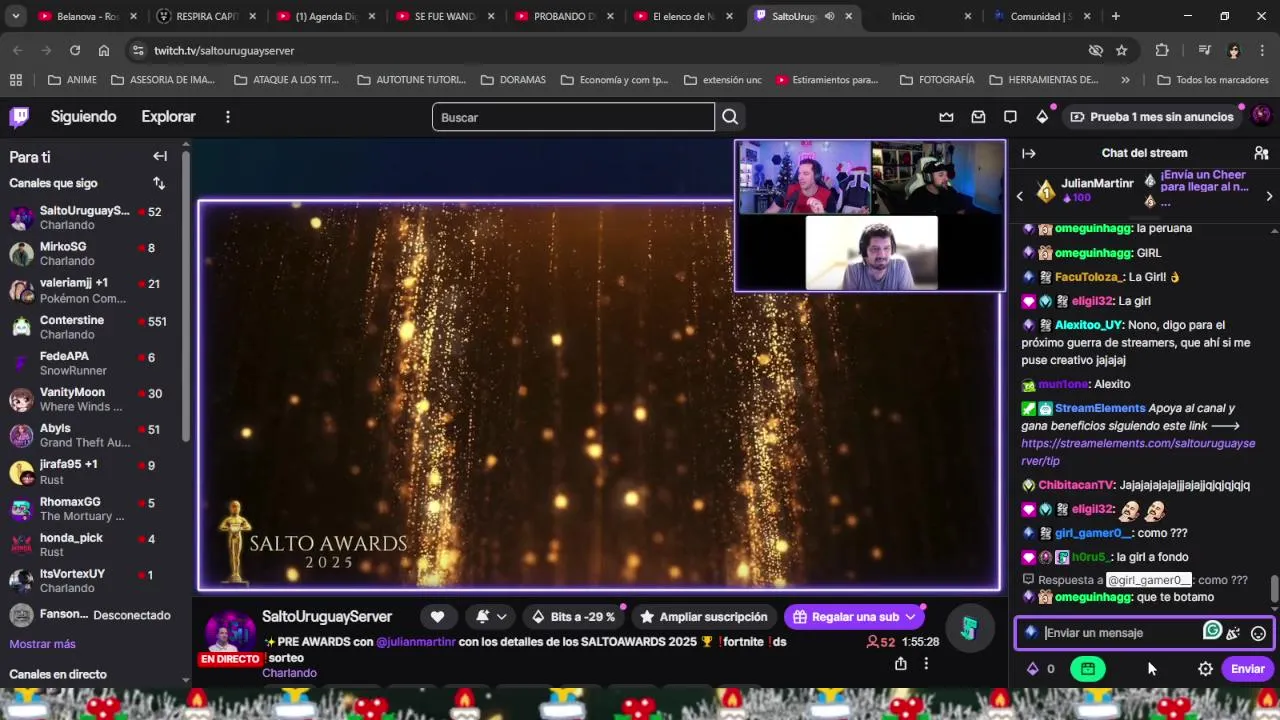Reload the page in browser toolbar
Image resolution: width=1280 pixels, height=720 pixels.
75,50
